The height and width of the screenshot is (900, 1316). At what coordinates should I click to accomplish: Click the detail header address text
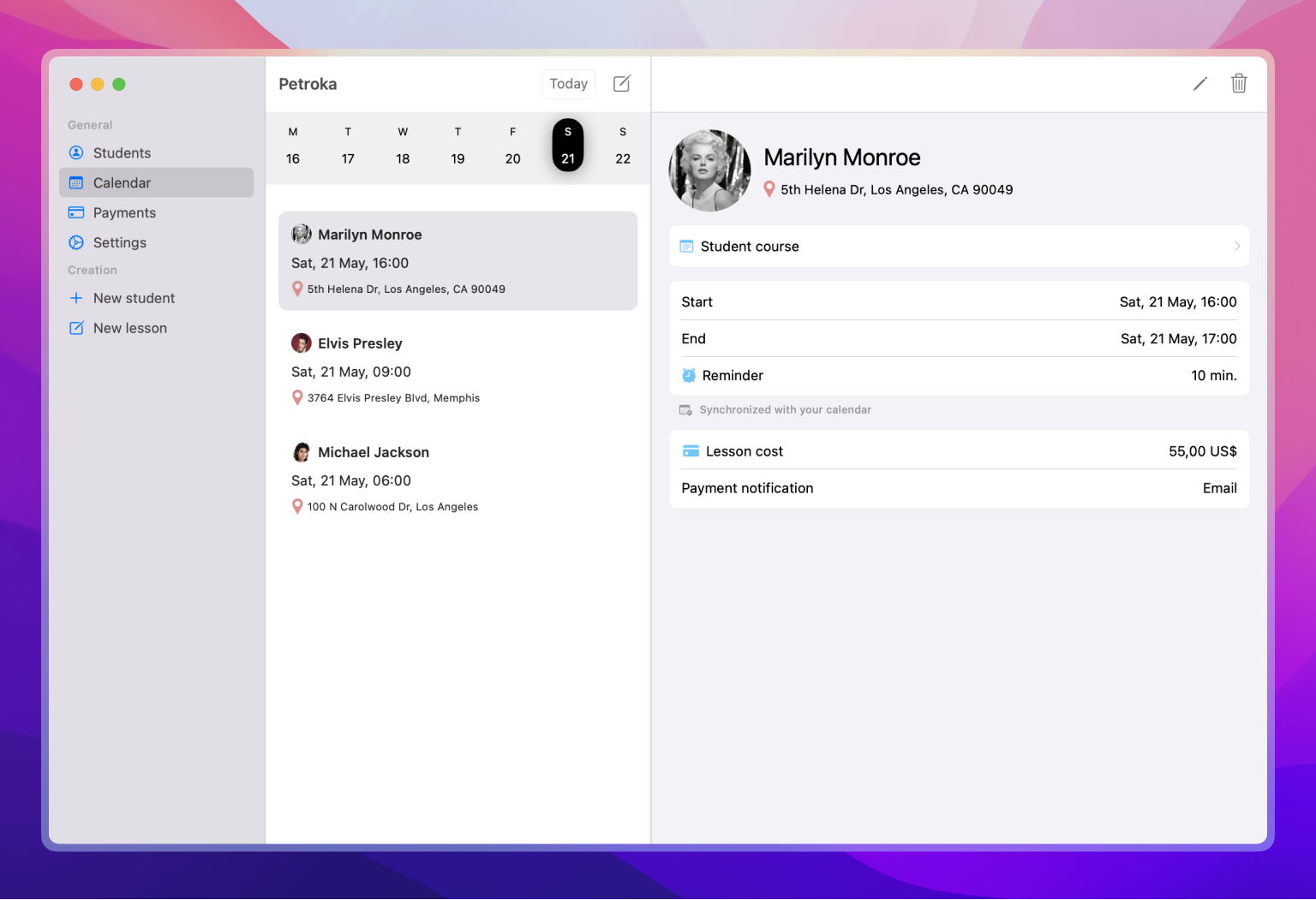tap(897, 190)
